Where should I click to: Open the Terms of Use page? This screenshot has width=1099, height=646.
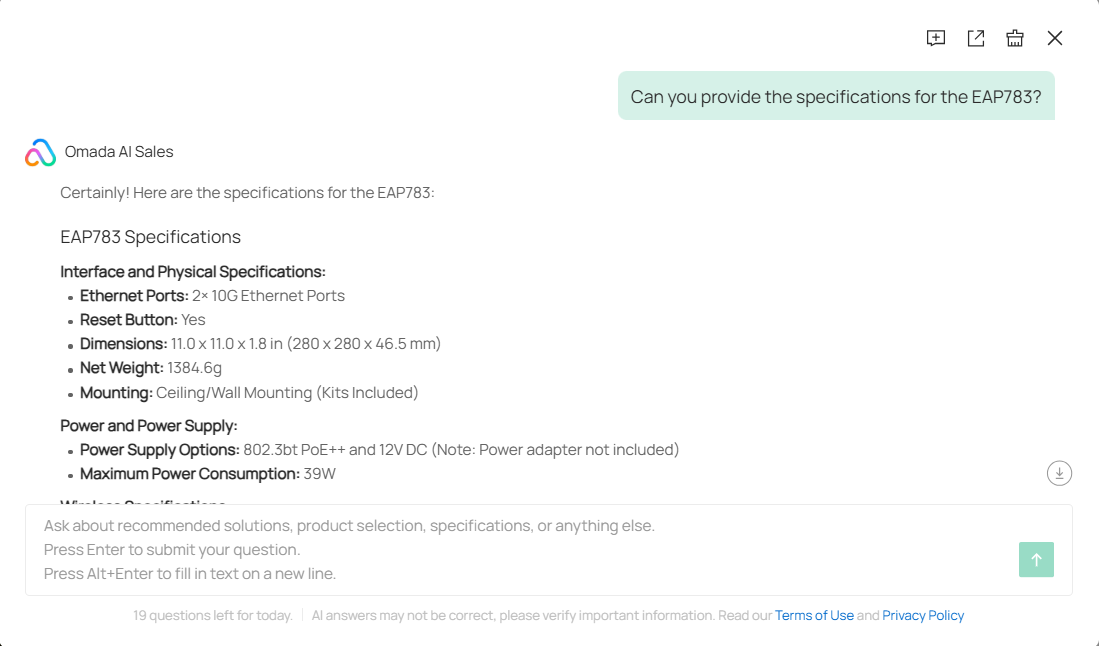[x=815, y=615]
